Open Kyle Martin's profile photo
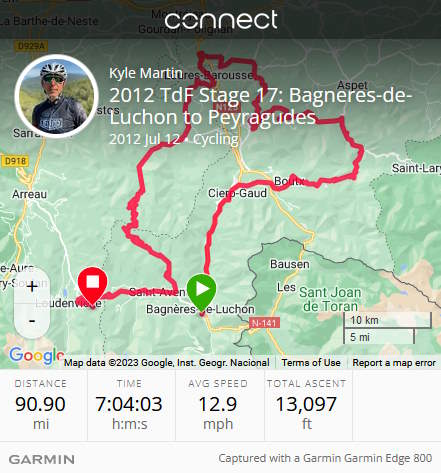 pos(57,97)
